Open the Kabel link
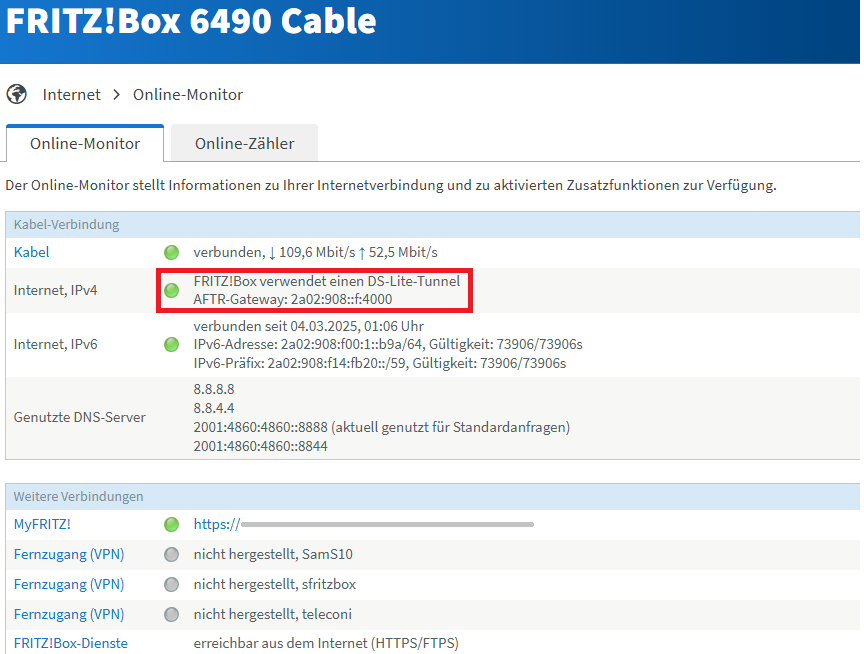 click(31, 252)
